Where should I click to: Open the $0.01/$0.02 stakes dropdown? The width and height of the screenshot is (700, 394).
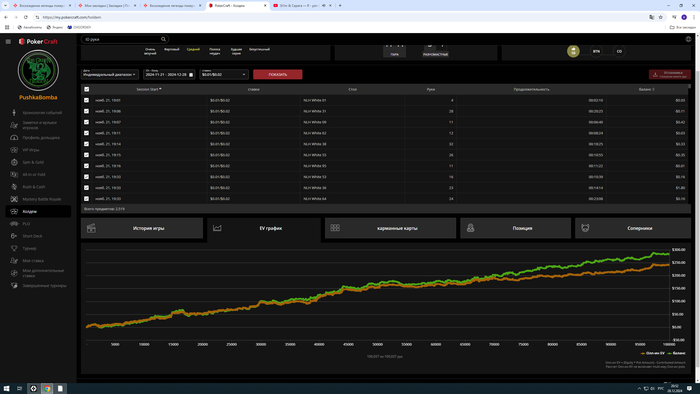click(224, 74)
